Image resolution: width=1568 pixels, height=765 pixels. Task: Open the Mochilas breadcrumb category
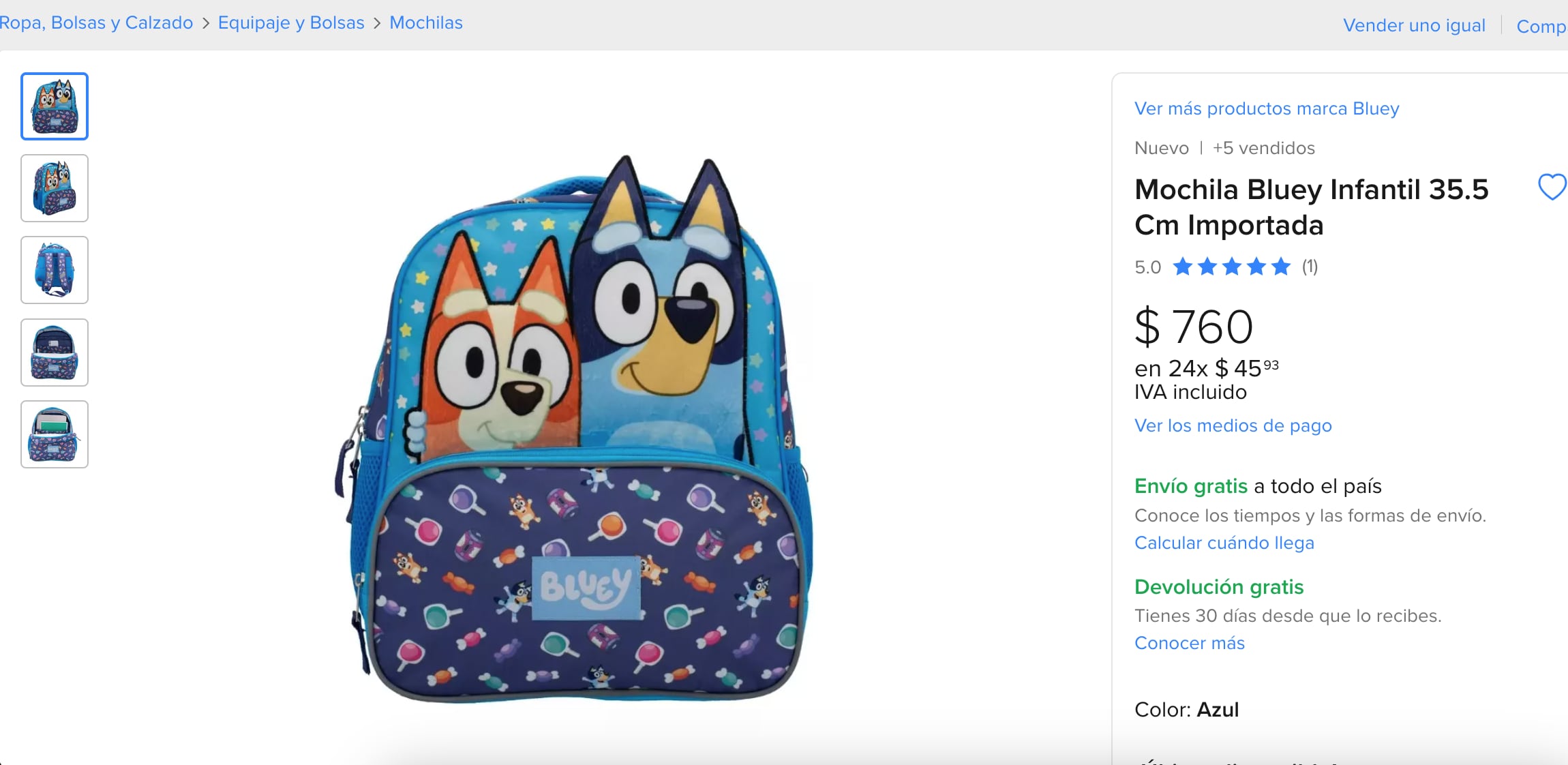point(425,22)
